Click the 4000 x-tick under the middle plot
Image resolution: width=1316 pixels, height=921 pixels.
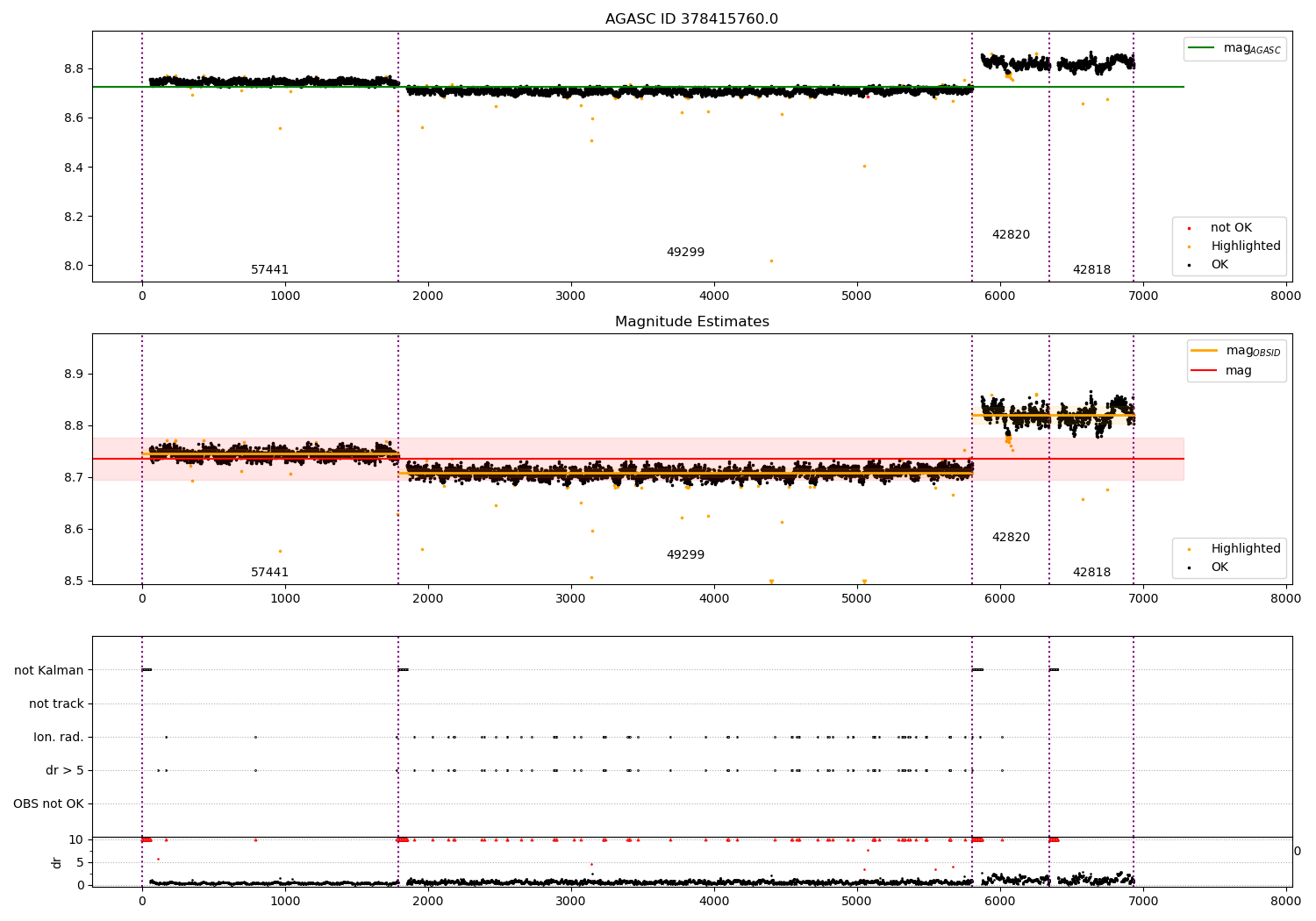(714, 598)
